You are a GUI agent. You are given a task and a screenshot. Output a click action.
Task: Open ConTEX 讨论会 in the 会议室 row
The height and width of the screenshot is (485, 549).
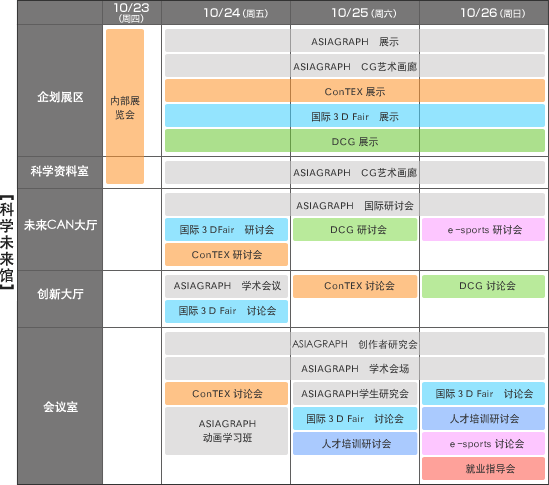(x=227, y=394)
